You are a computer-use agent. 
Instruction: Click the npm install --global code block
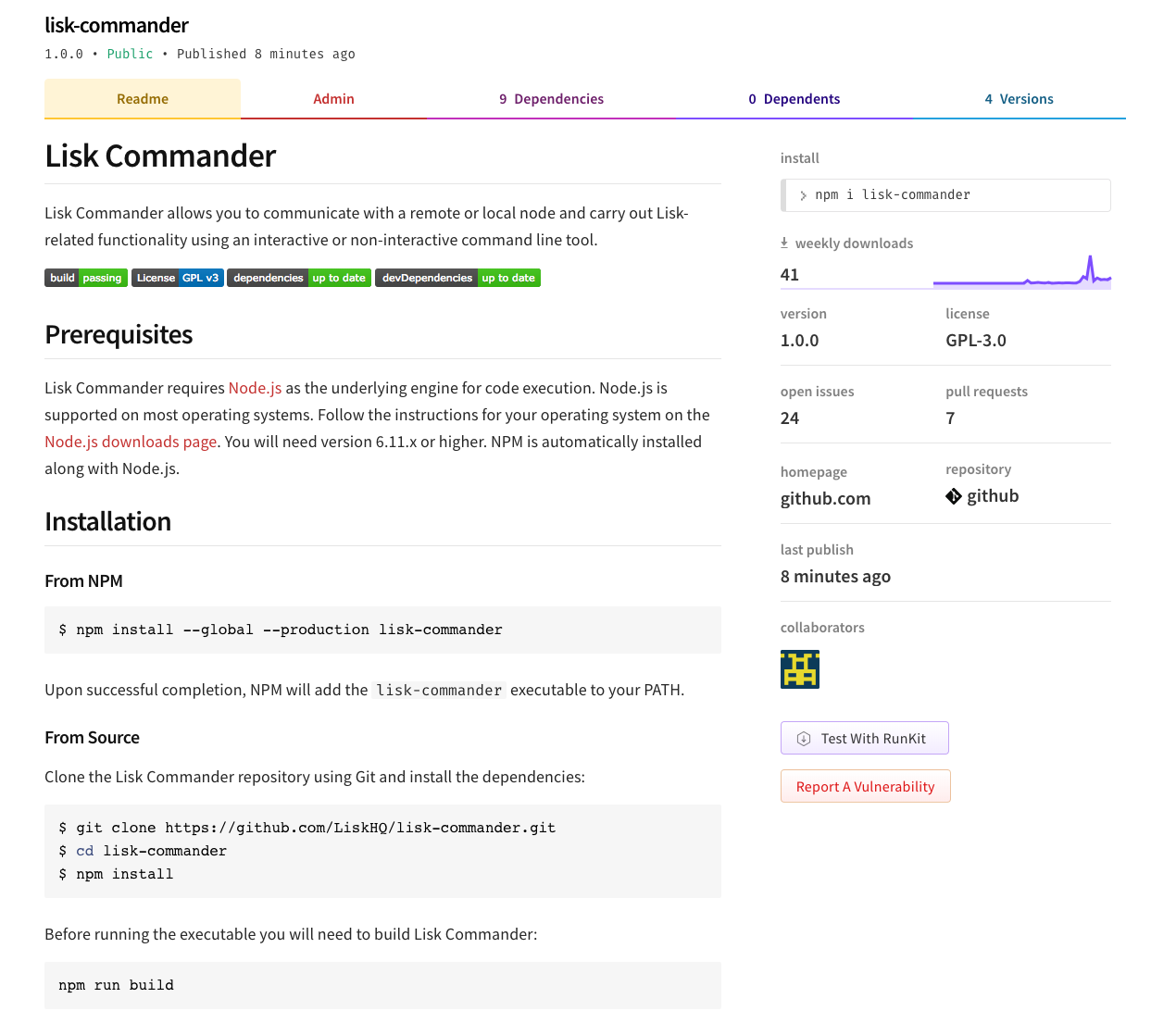[382, 630]
